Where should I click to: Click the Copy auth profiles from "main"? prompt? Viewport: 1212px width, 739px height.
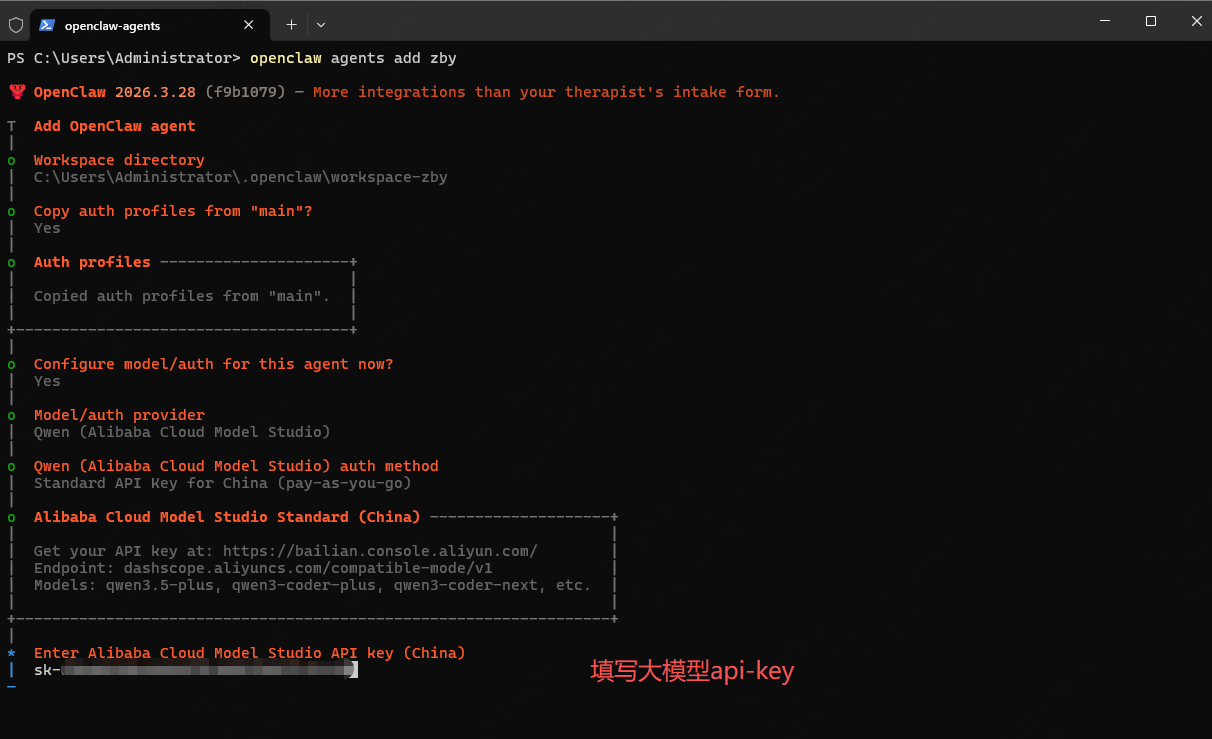click(173, 211)
